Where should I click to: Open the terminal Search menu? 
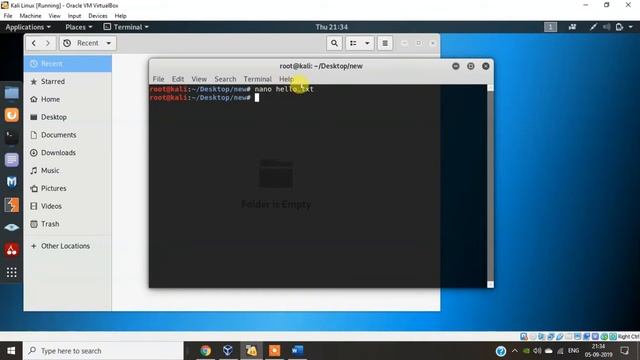click(225, 79)
